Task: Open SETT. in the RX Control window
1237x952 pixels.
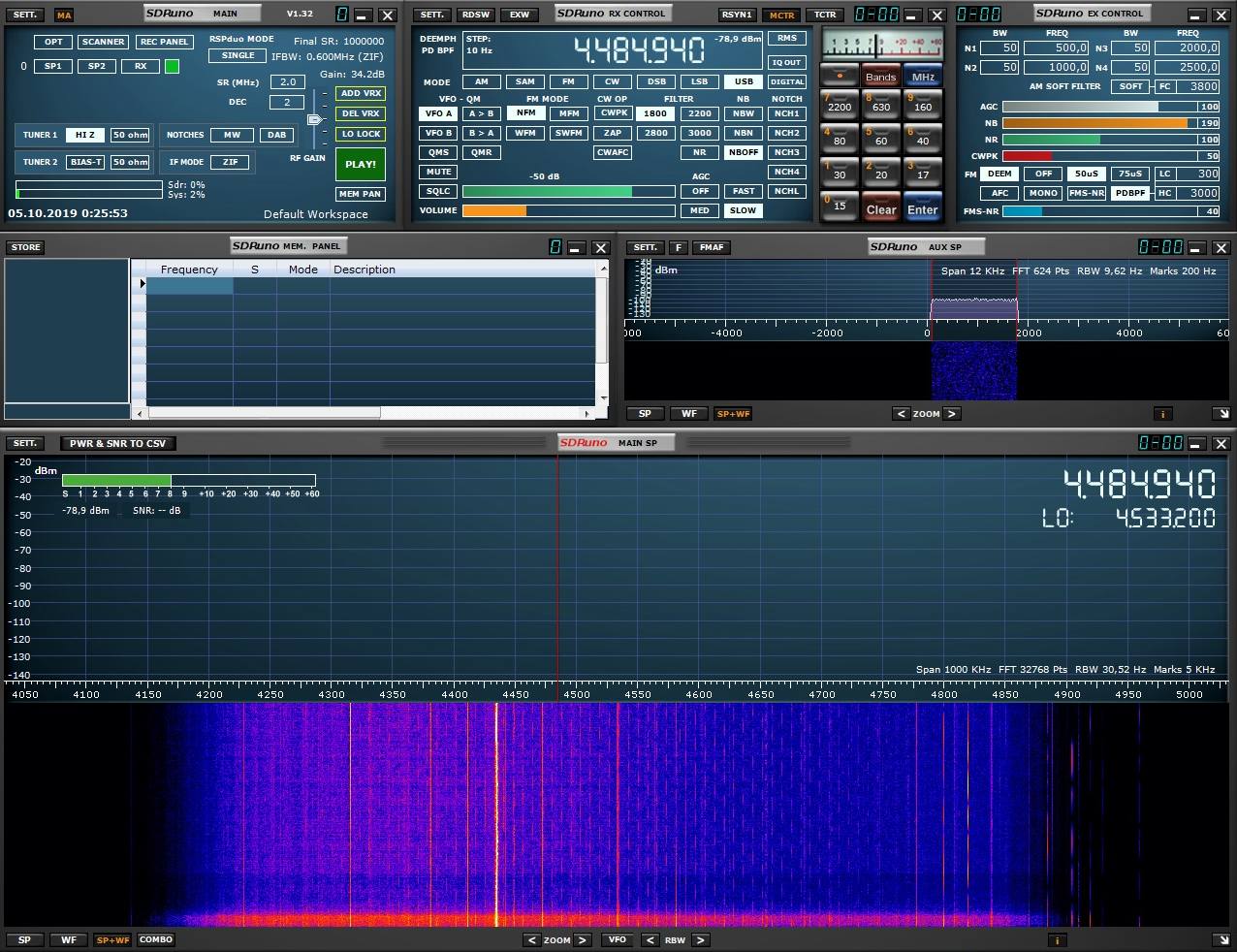Action: pyautogui.click(x=432, y=15)
